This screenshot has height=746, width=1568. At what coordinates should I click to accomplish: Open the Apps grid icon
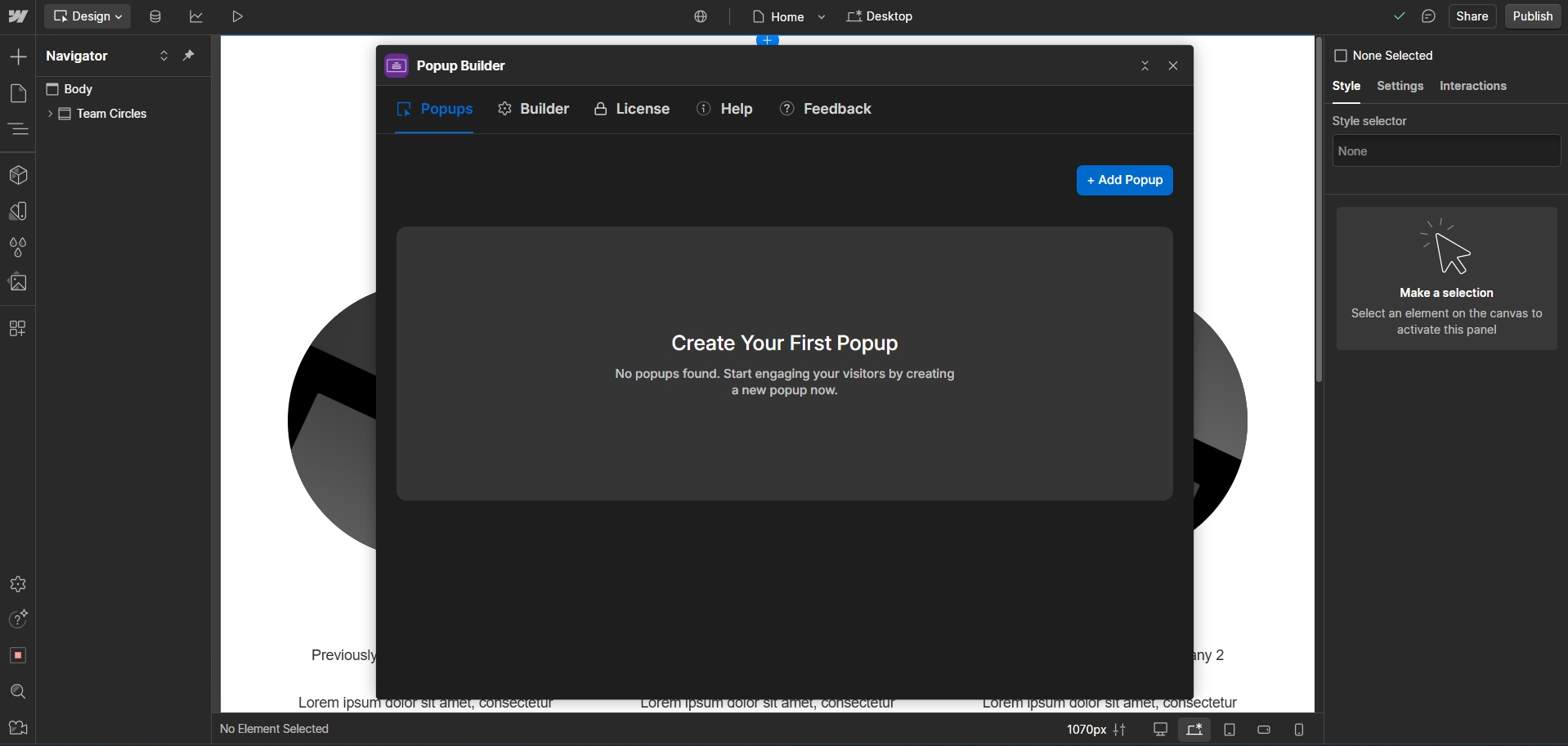click(18, 329)
